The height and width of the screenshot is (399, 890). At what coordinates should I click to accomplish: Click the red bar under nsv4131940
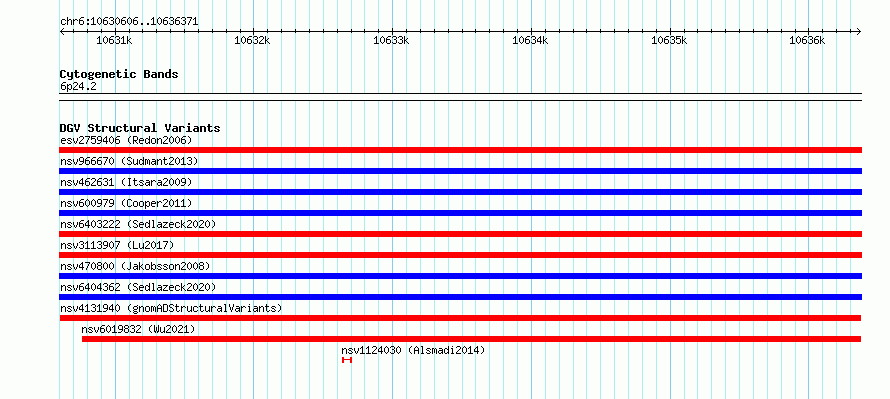click(460, 318)
